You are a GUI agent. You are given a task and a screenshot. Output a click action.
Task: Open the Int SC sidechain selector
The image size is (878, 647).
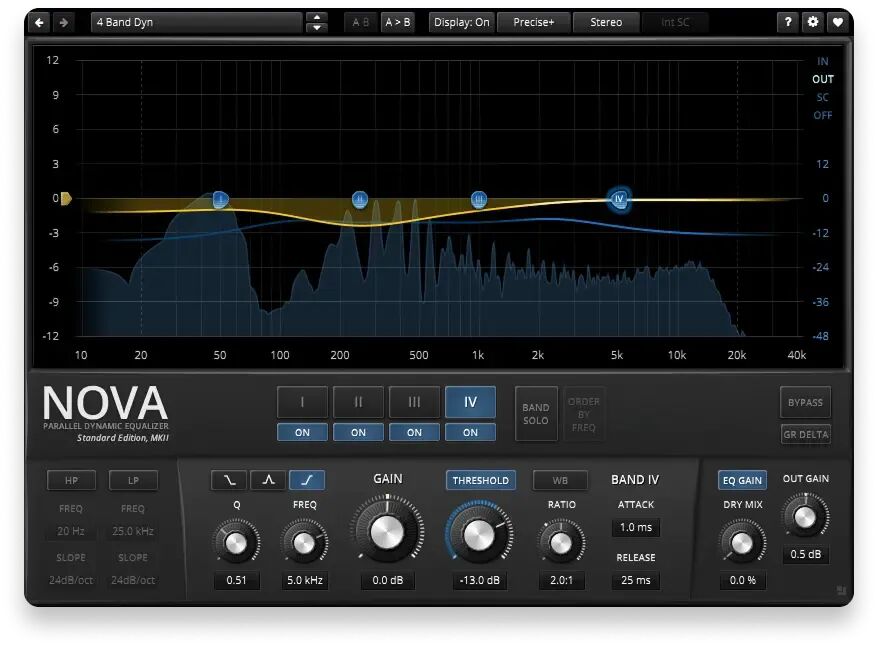[x=675, y=22]
